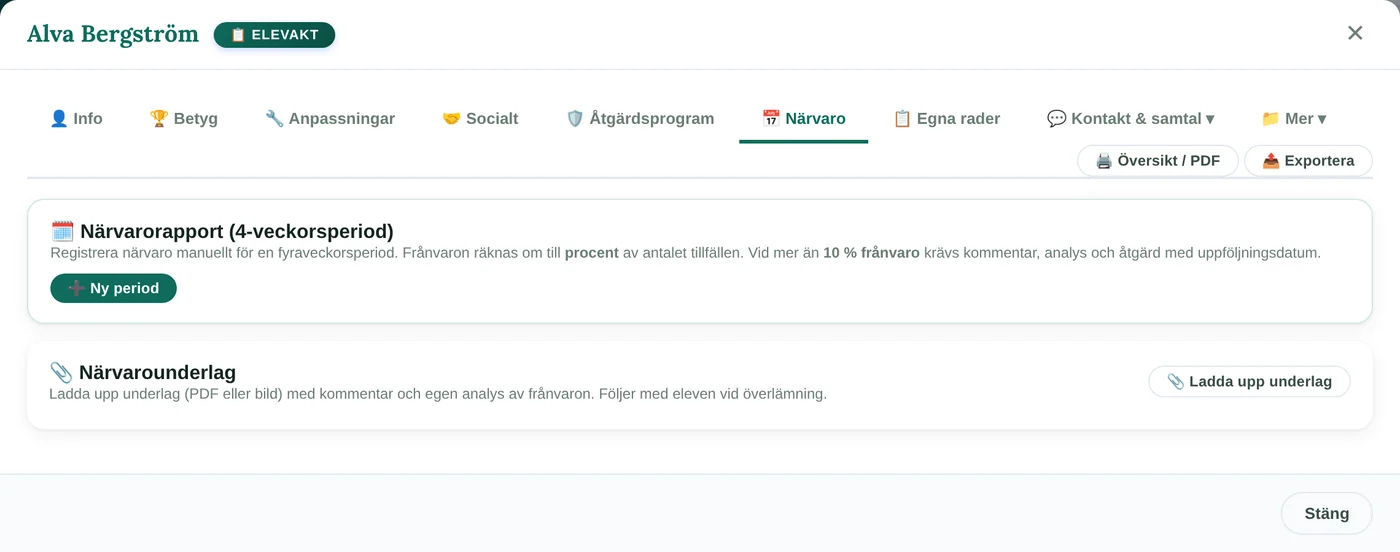The image size is (1400, 552).
Task: Click the folder icon on Mer tab
Action: pyautogui.click(x=1271, y=118)
